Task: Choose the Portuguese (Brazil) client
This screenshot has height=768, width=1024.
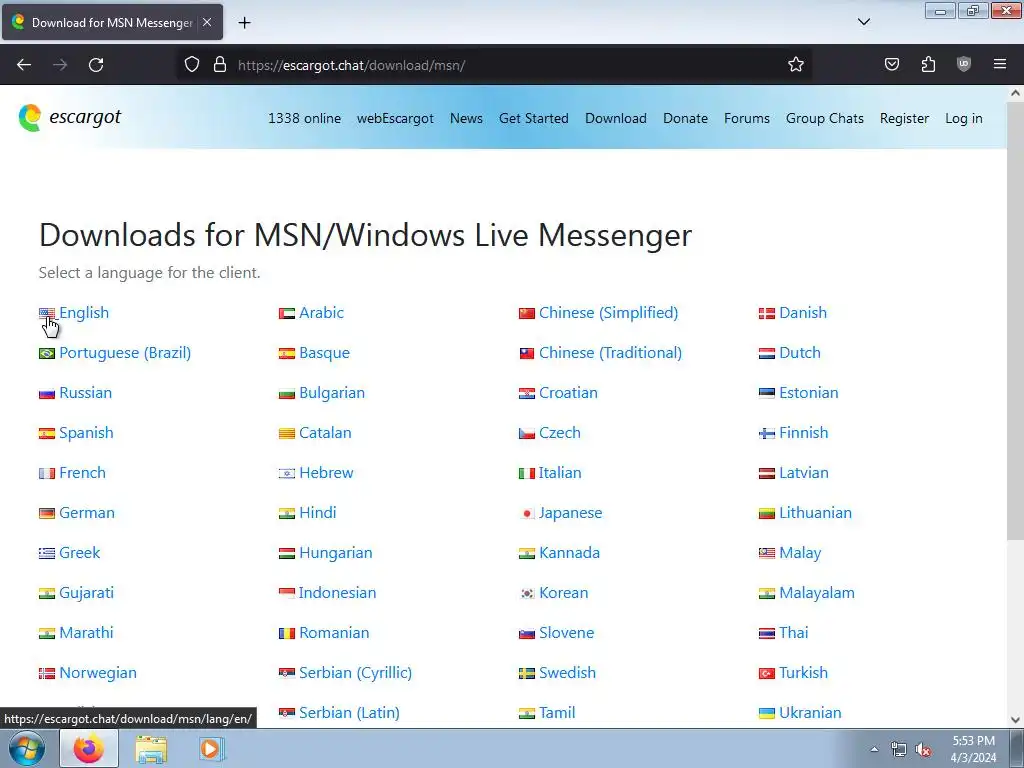Action: (x=125, y=353)
